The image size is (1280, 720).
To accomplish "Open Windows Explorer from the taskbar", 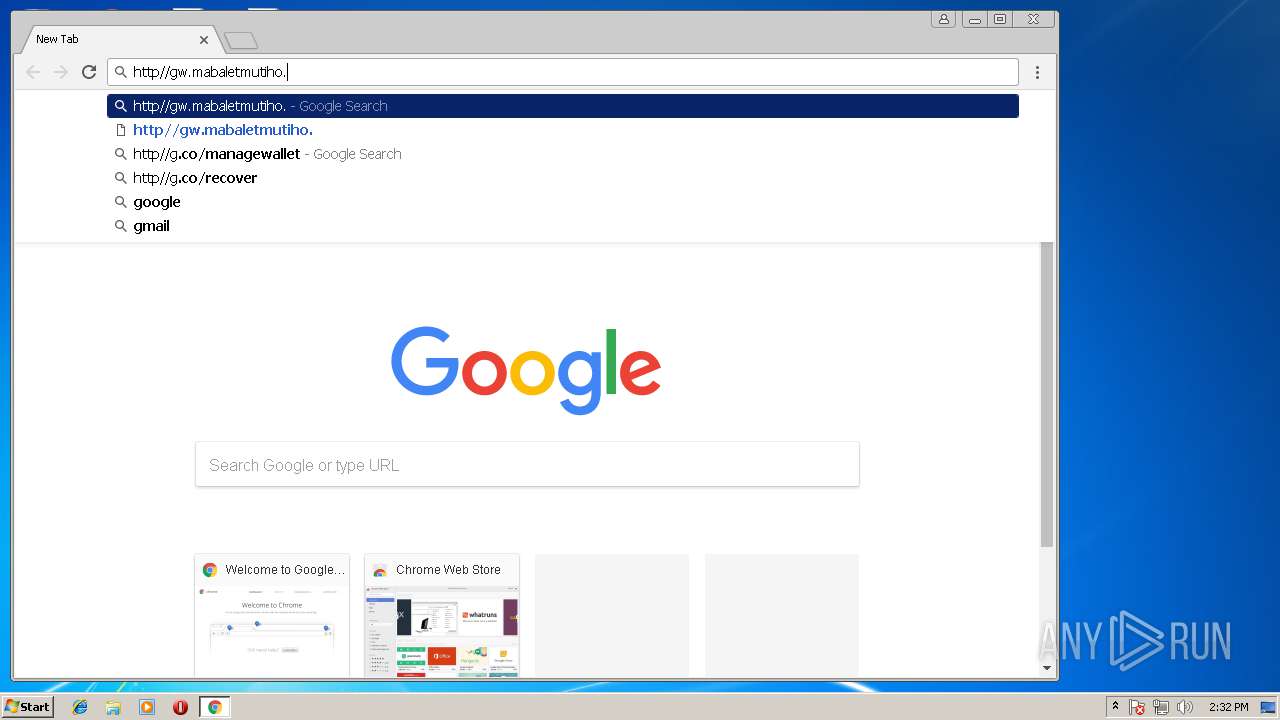I will 113,707.
